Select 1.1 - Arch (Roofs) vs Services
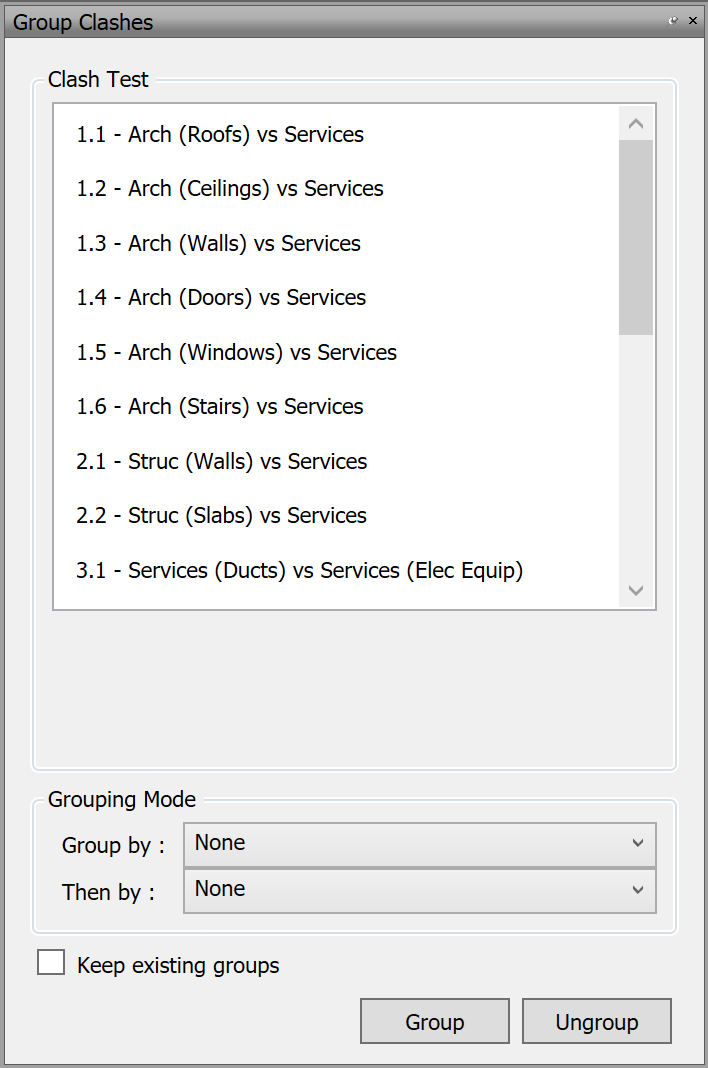The width and height of the screenshot is (708, 1068). pyautogui.click(x=220, y=134)
